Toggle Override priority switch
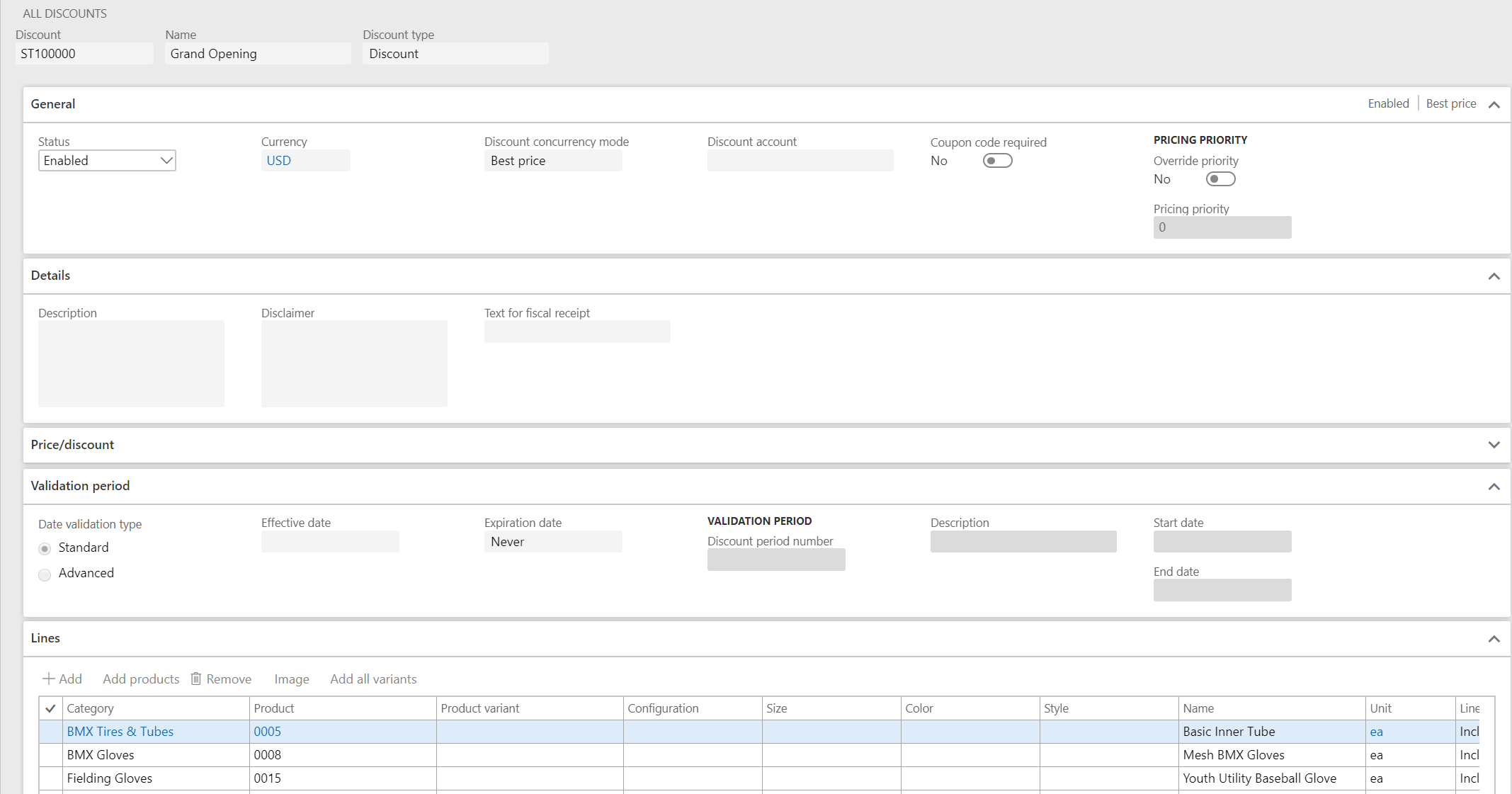 pyautogui.click(x=1219, y=179)
